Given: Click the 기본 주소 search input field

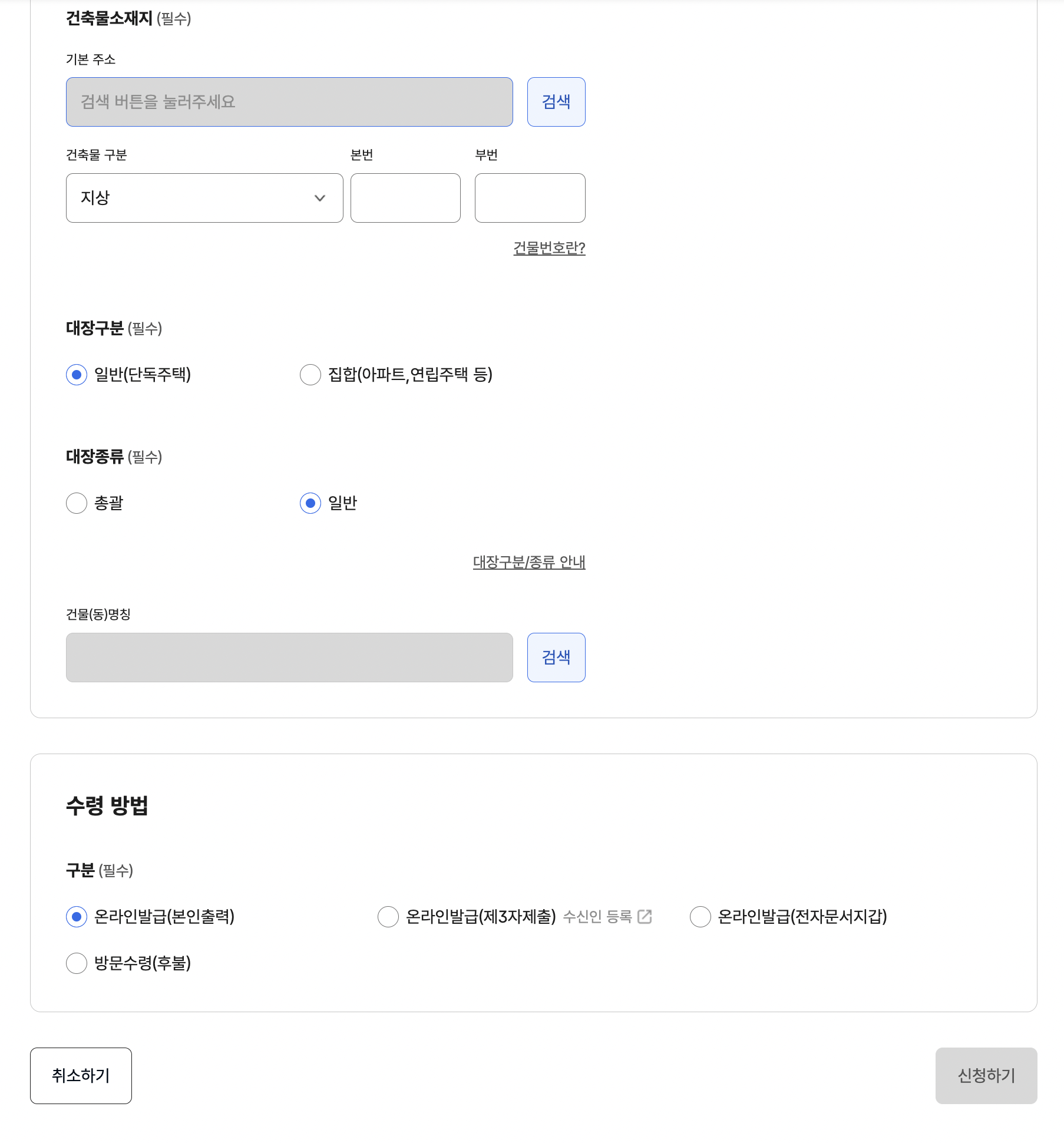Looking at the screenshot, I should (x=289, y=102).
